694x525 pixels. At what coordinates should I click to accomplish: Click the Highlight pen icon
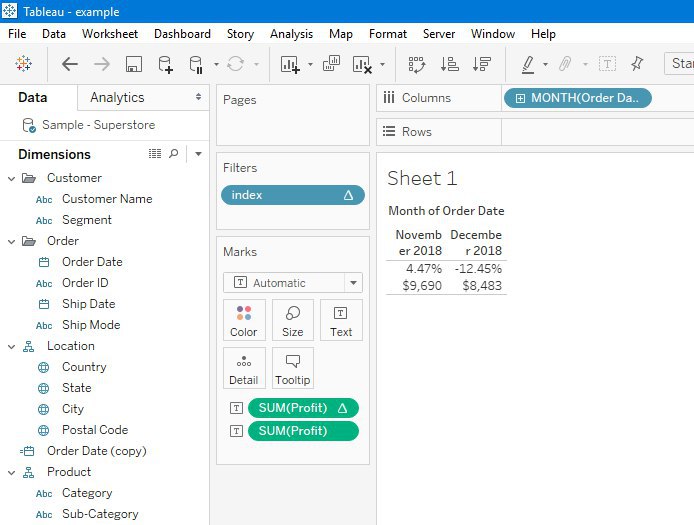[528, 64]
